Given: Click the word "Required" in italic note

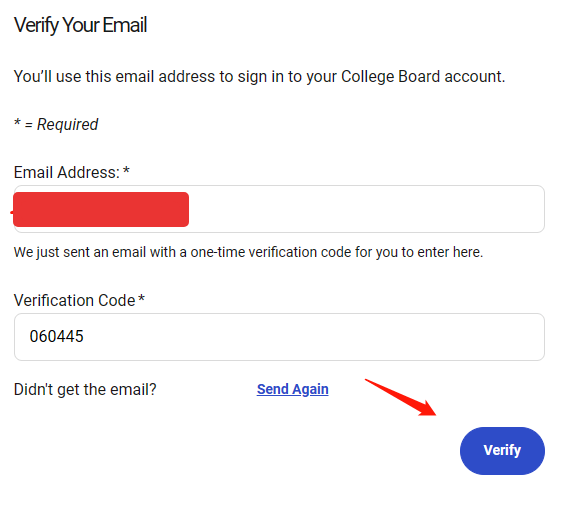Looking at the screenshot, I should (x=68, y=124).
